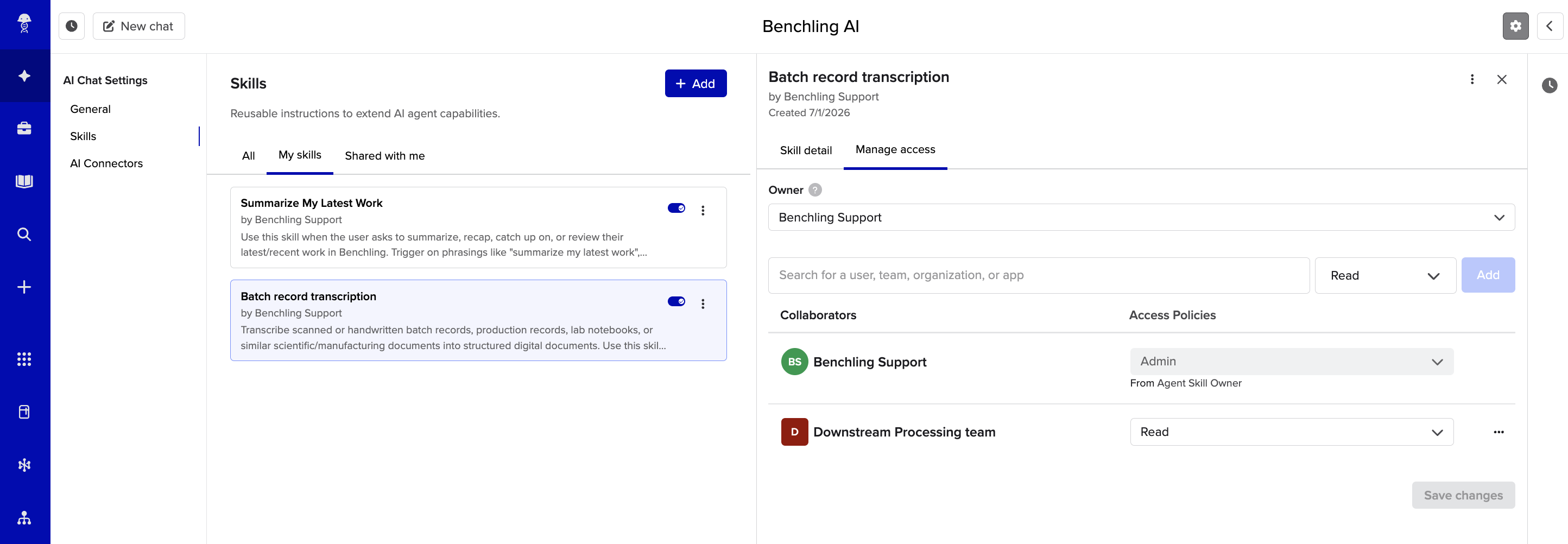Open the settings gear icon

point(1516,26)
